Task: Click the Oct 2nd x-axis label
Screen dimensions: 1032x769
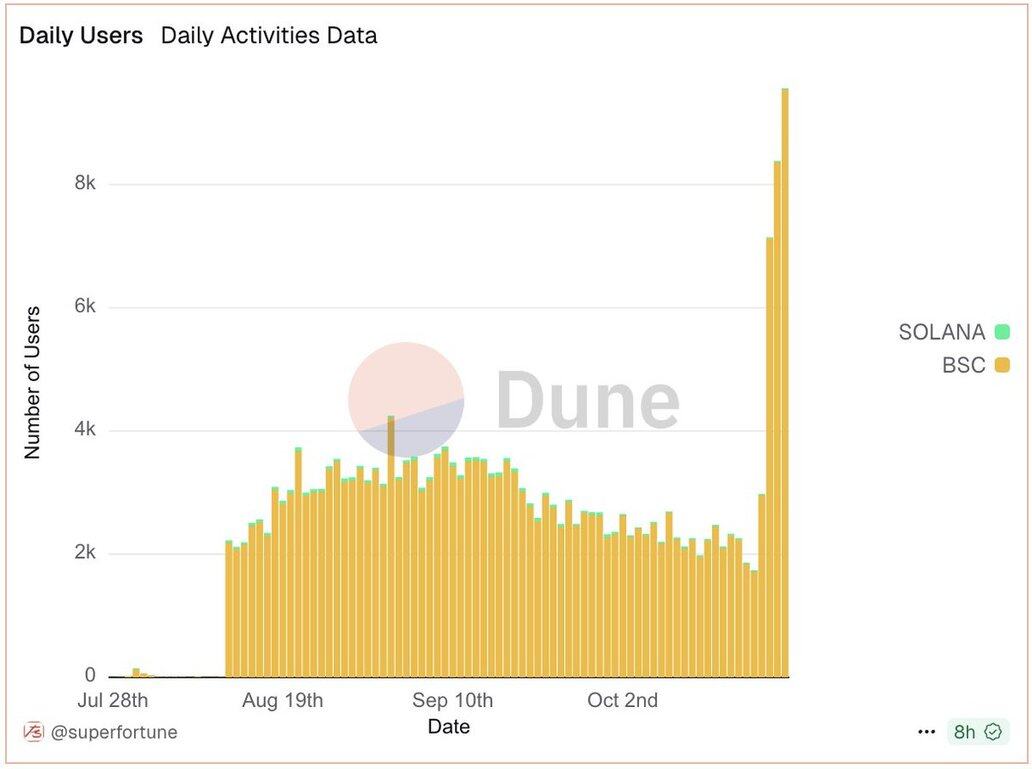Action: tap(623, 700)
